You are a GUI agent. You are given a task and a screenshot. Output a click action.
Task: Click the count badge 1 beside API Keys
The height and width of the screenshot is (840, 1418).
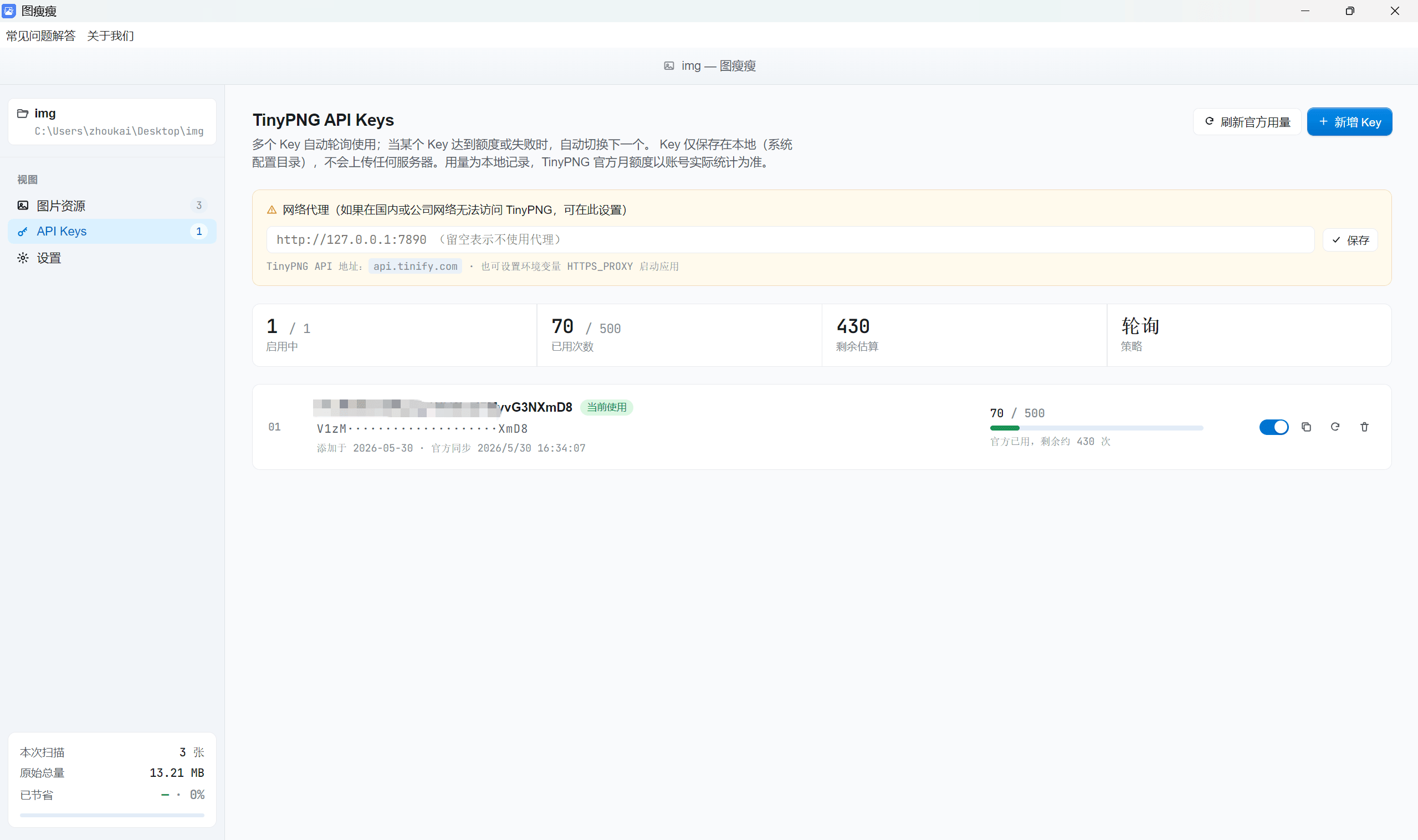(x=199, y=232)
